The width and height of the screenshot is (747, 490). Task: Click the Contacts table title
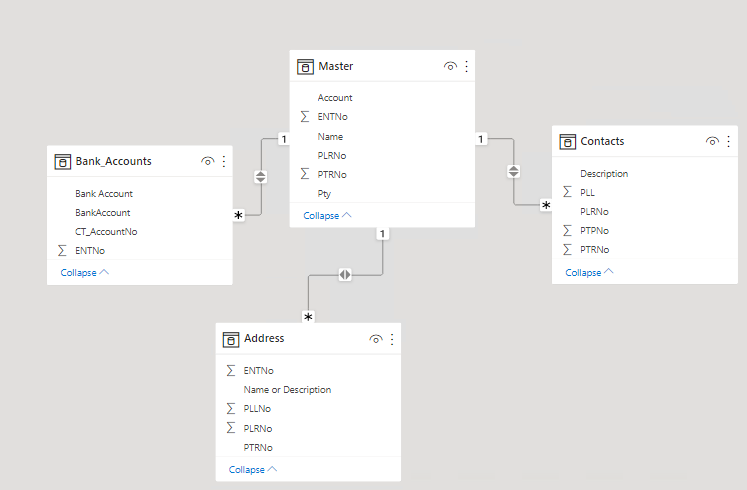pos(602,141)
